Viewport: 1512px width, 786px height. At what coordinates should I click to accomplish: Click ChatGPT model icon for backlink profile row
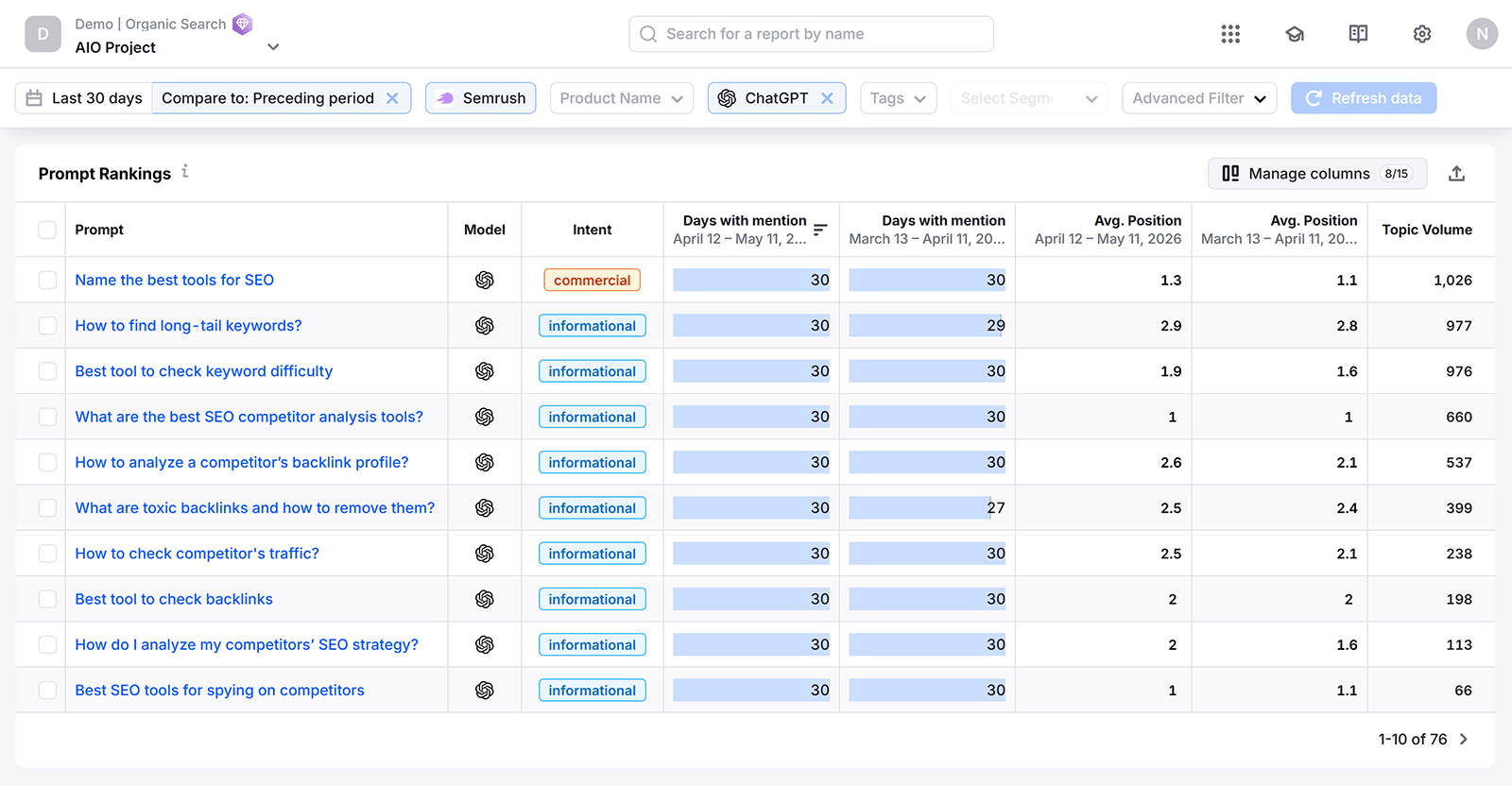click(485, 462)
